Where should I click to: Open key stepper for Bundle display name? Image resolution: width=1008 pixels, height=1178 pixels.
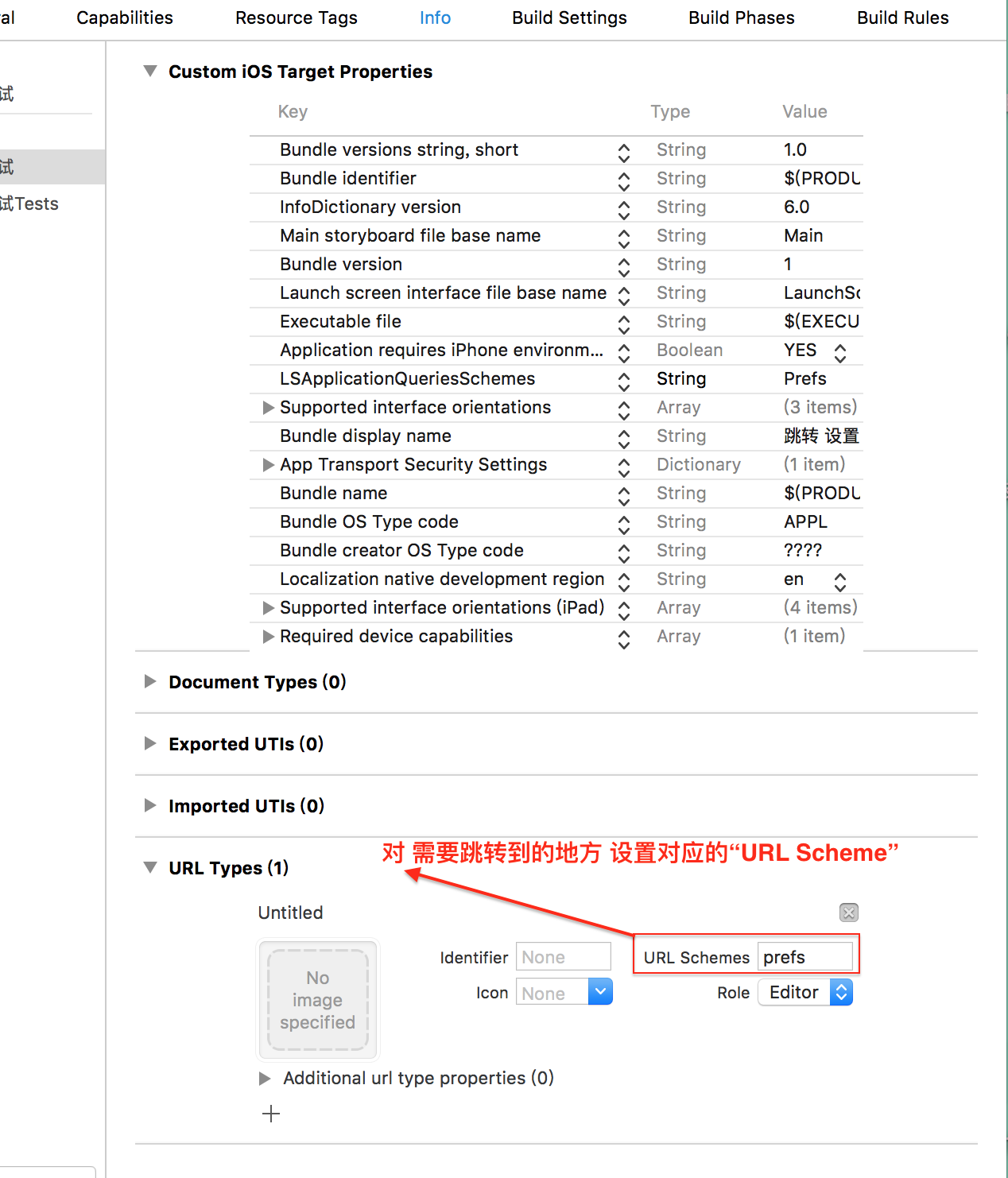point(624,440)
